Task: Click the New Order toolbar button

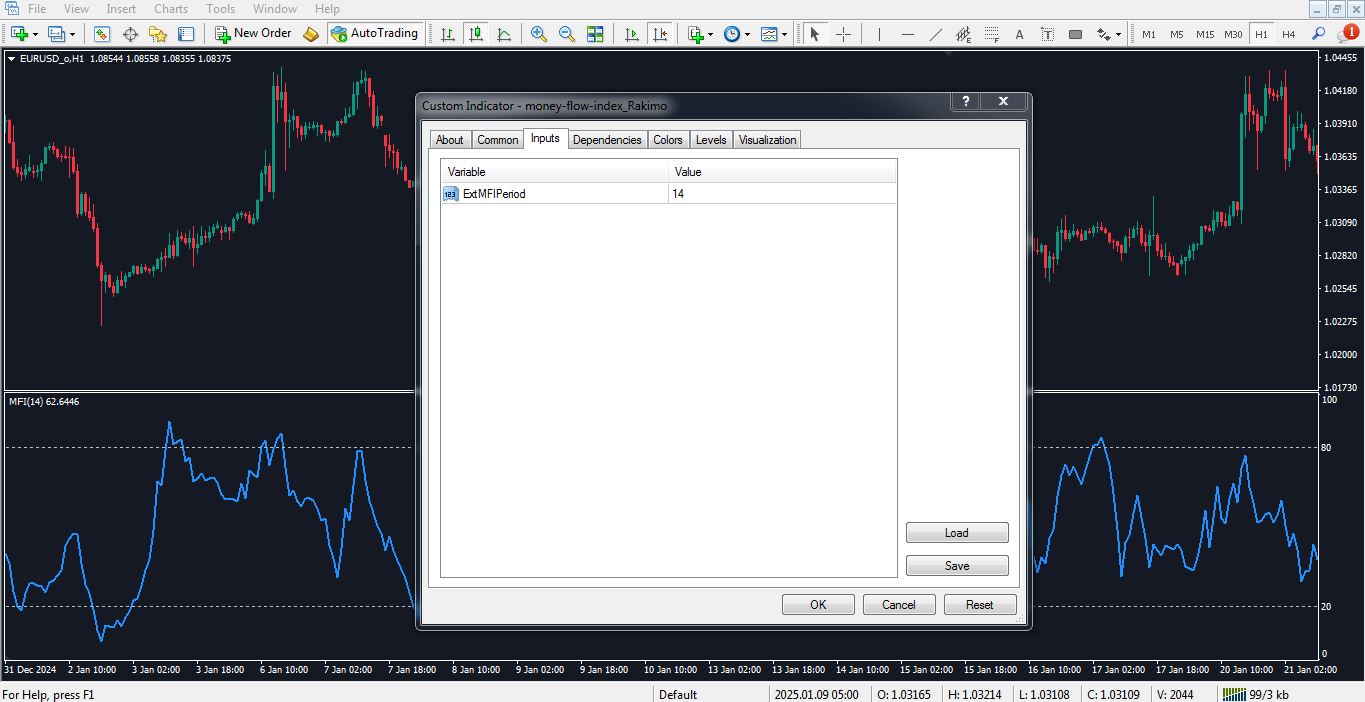Action: click(253, 34)
